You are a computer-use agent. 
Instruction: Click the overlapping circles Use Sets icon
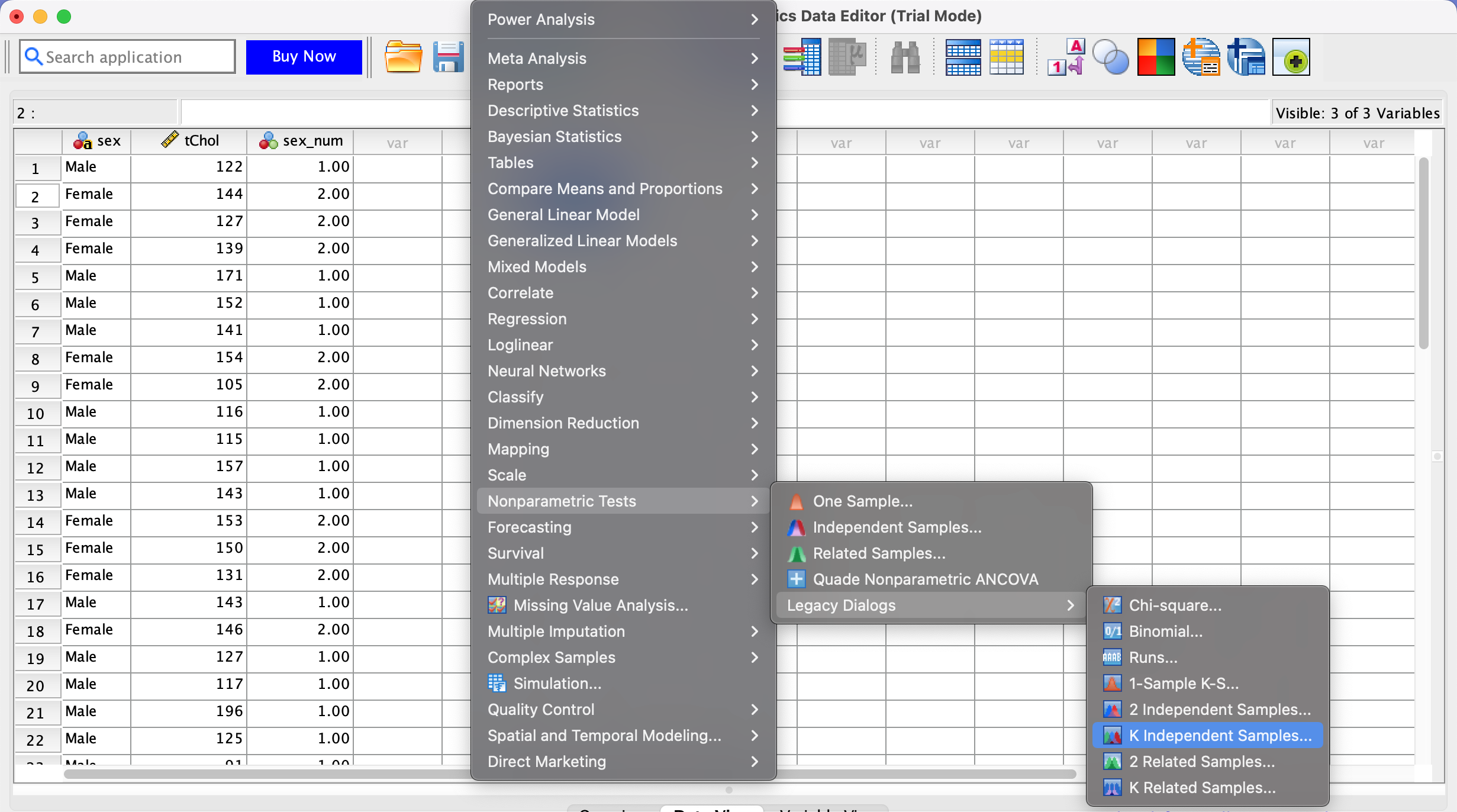click(1110, 57)
